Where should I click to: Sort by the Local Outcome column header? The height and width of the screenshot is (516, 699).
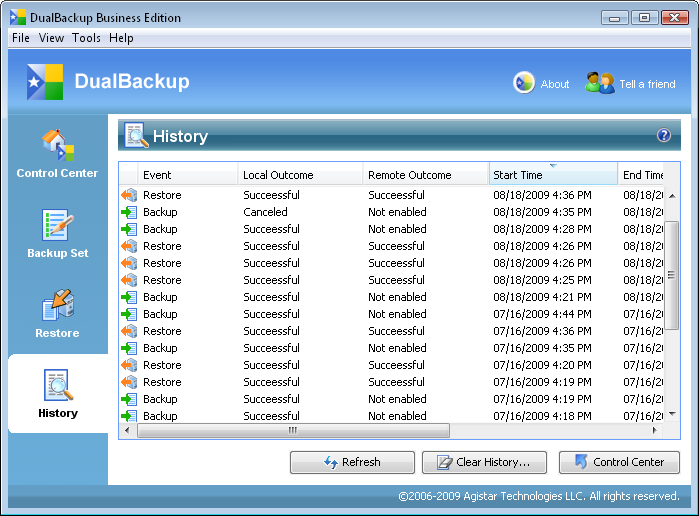point(300,175)
